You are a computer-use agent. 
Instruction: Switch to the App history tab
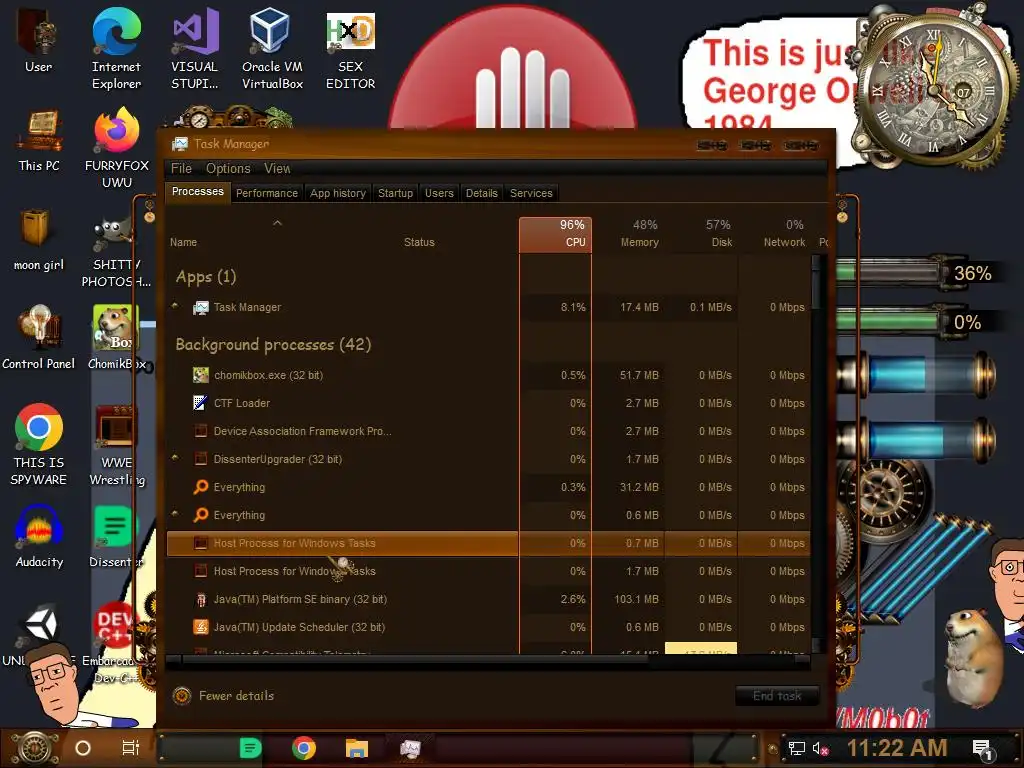pyautogui.click(x=338, y=193)
